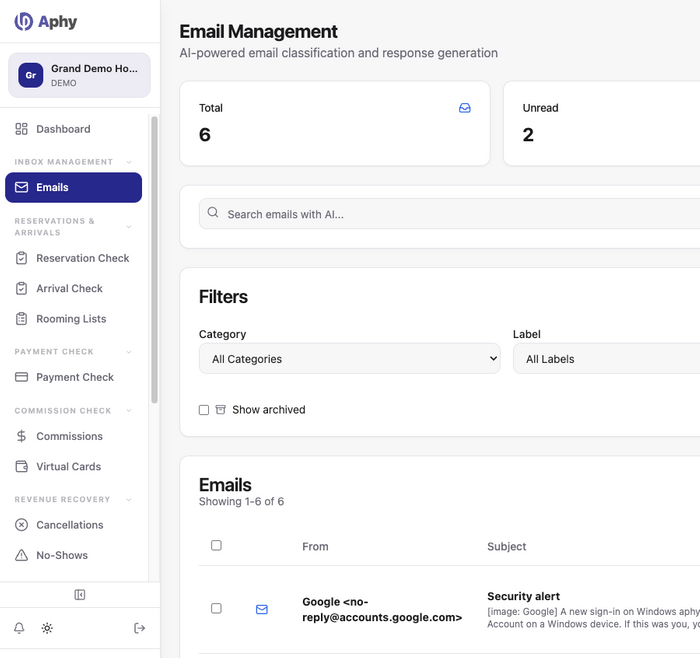This screenshot has width=700, height=658.
Task: Select the Google Security alert email checkbox
Action: (x=216, y=608)
